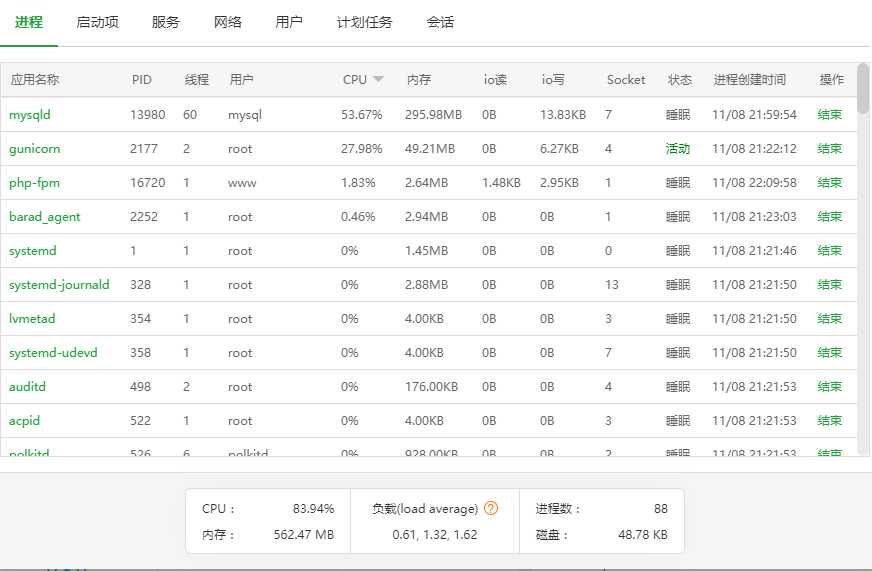Image resolution: width=872 pixels, height=571 pixels.
Task: Switch to the 服务 tab
Action: [166, 22]
